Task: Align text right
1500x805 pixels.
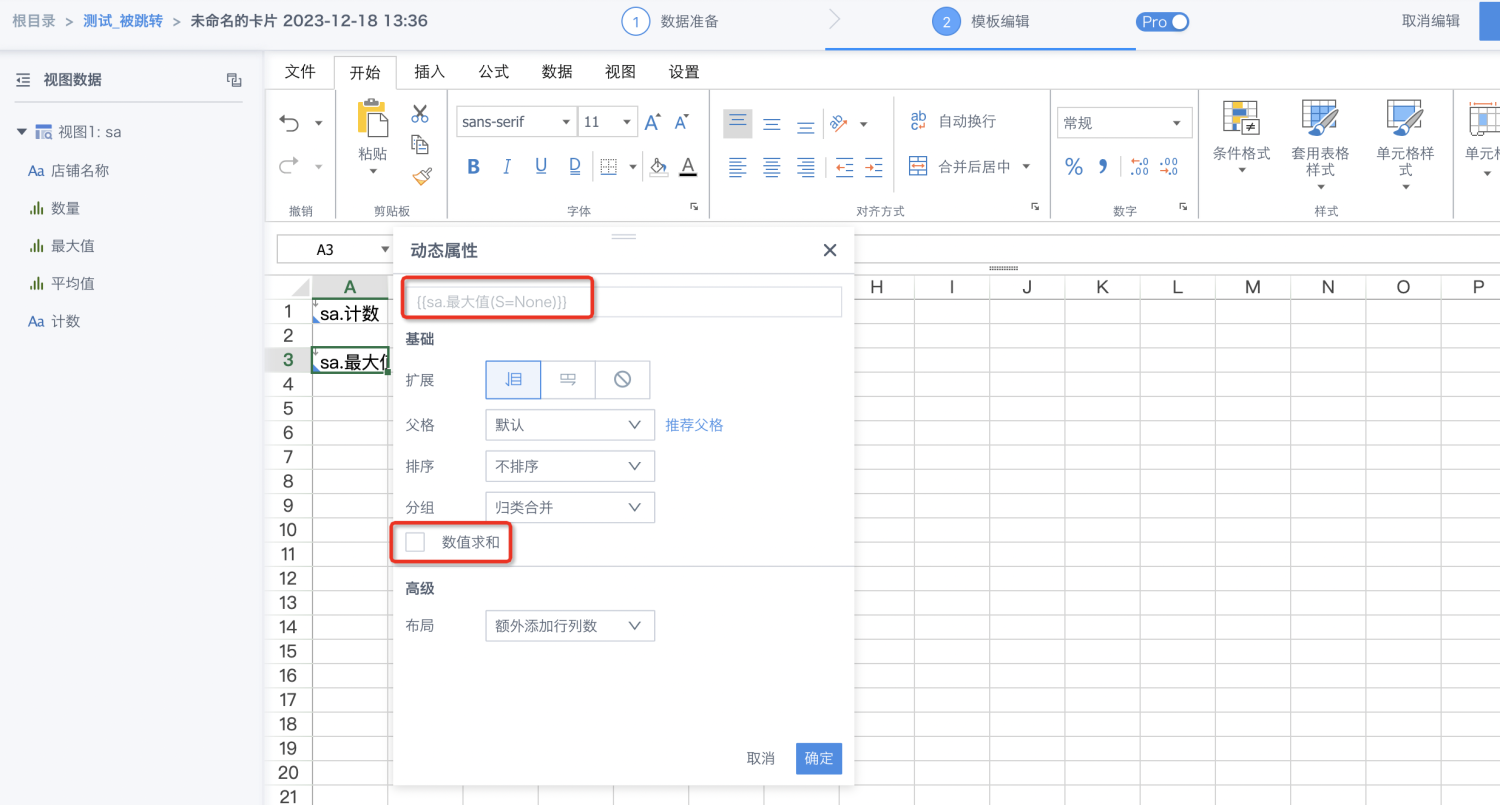Action: [x=805, y=167]
